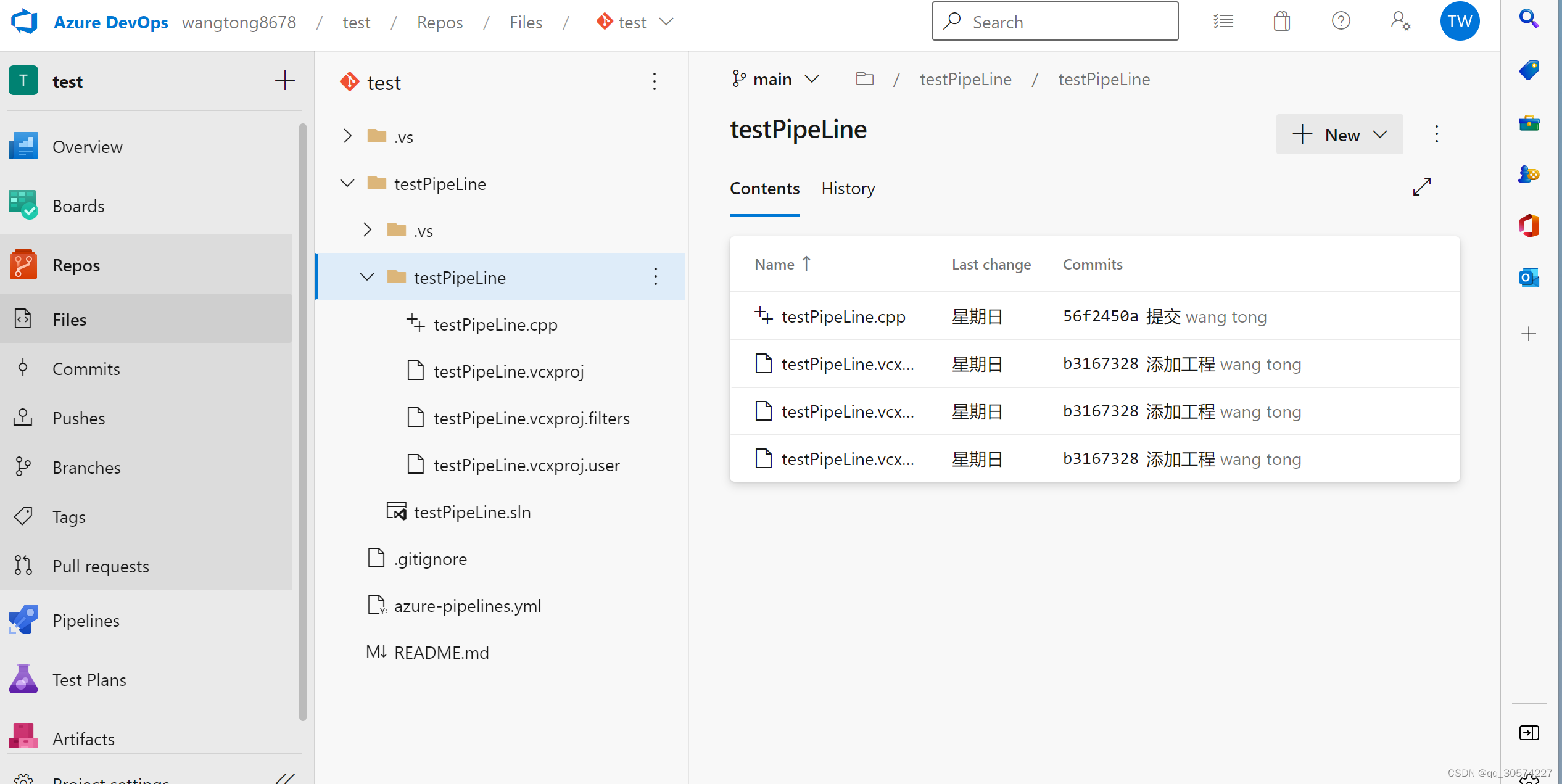This screenshot has height=784, width=1562.
Task: Collapse the selected testPipeLine subfolder
Action: [367, 277]
